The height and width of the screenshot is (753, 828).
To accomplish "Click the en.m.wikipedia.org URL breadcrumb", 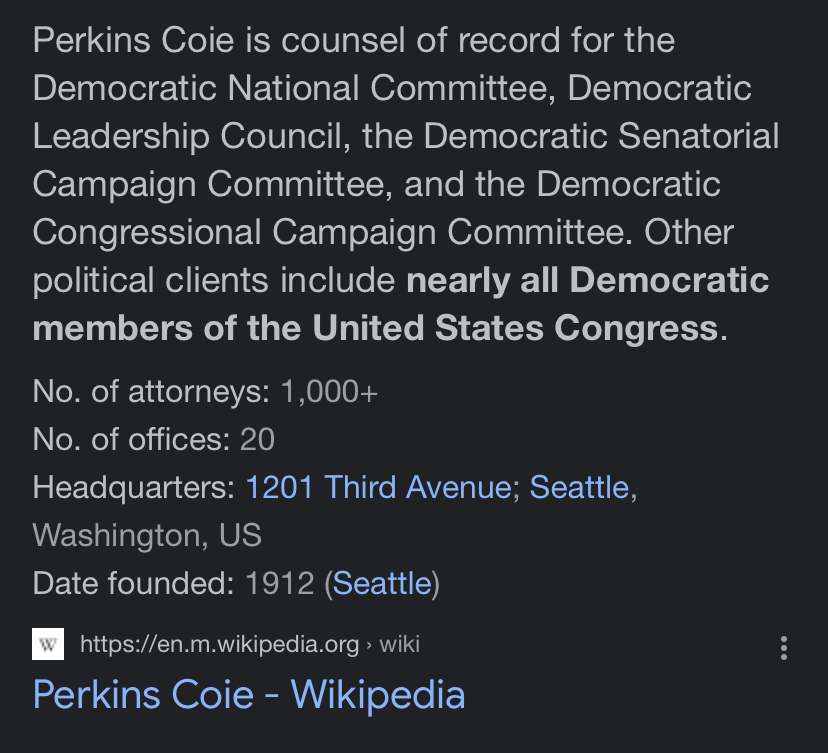I will tap(219, 644).
